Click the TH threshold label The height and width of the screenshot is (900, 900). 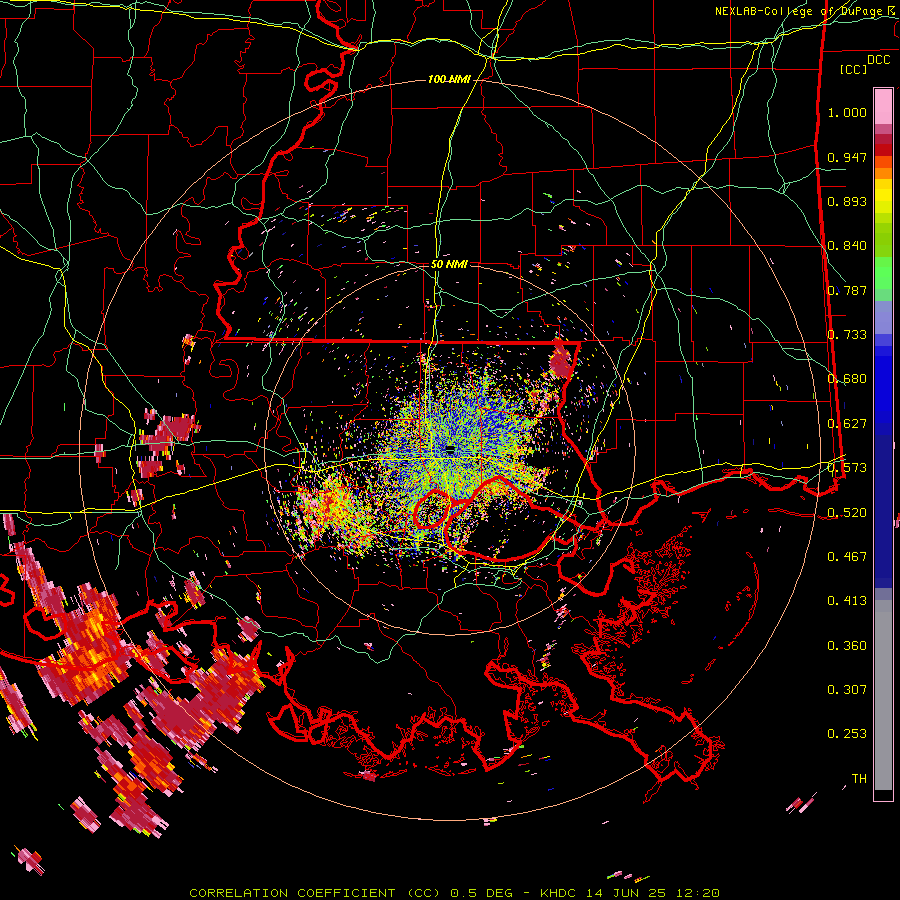click(x=859, y=779)
